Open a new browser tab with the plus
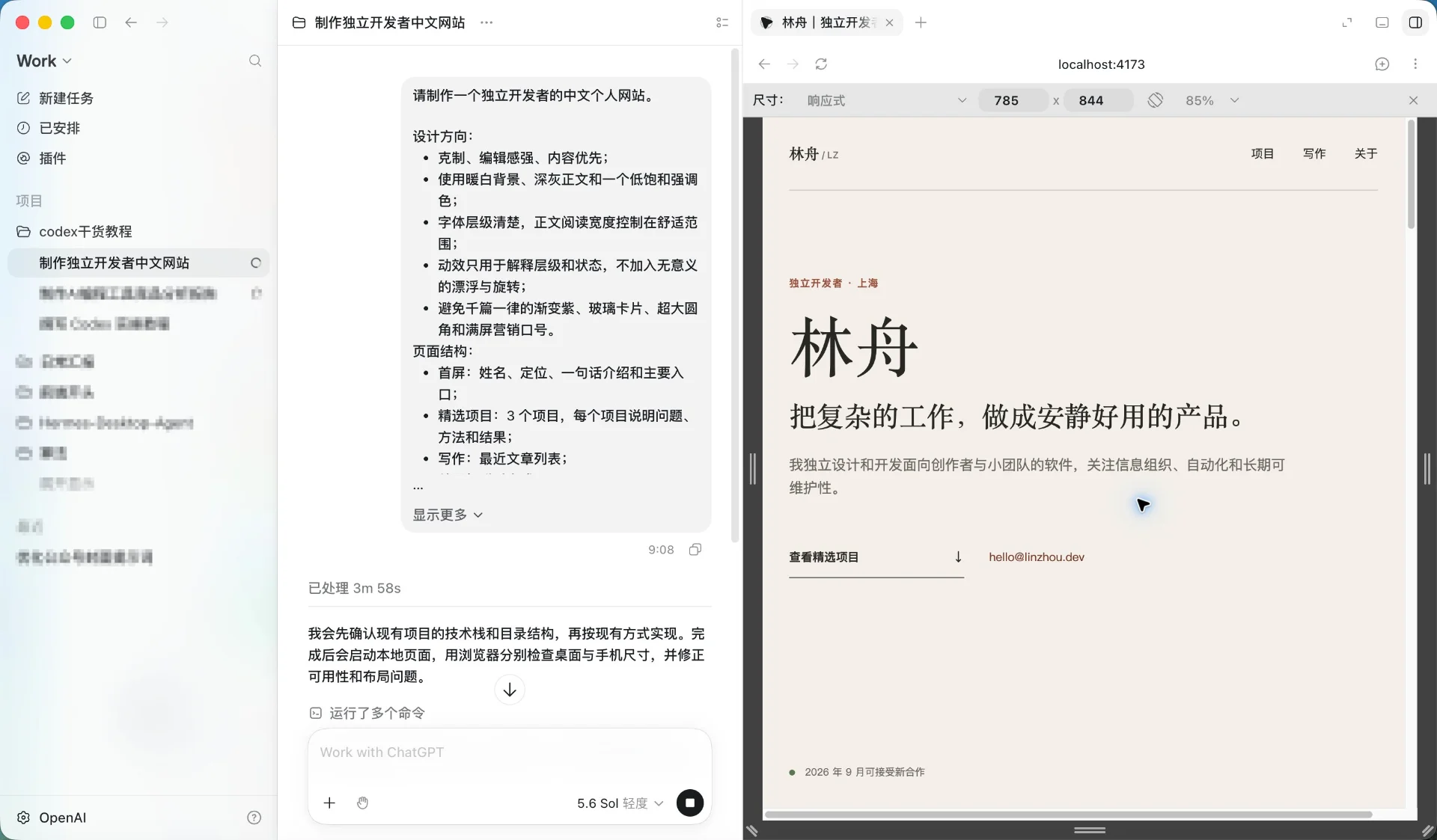The width and height of the screenshot is (1437, 840). click(x=921, y=22)
